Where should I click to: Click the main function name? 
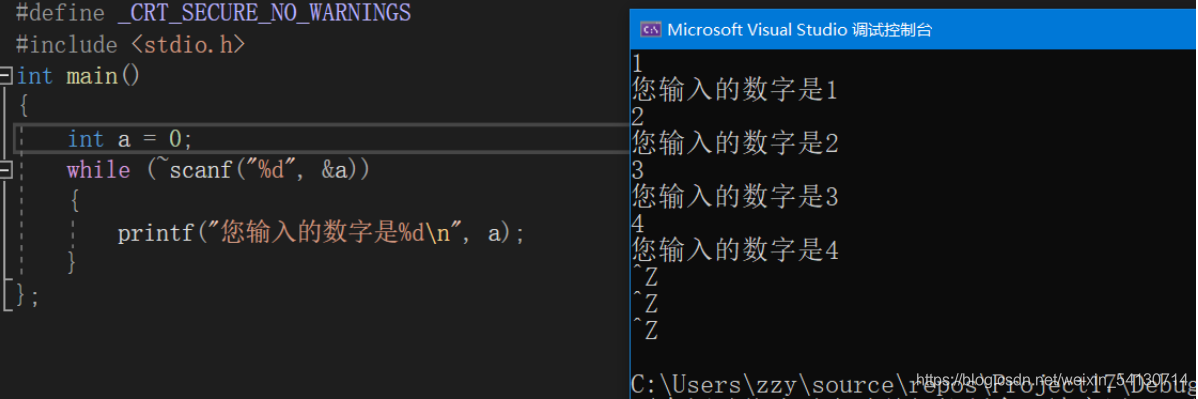92,76
